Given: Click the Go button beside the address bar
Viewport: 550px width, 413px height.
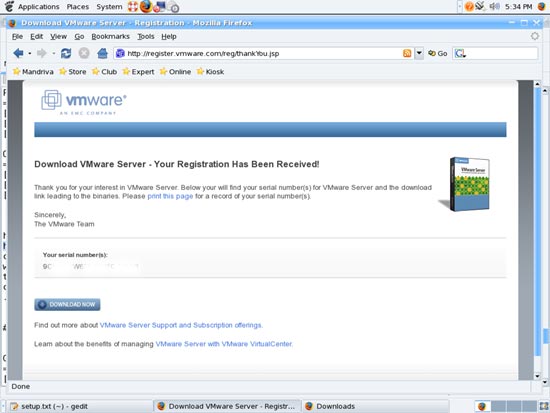Looking at the screenshot, I should click(438, 53).
